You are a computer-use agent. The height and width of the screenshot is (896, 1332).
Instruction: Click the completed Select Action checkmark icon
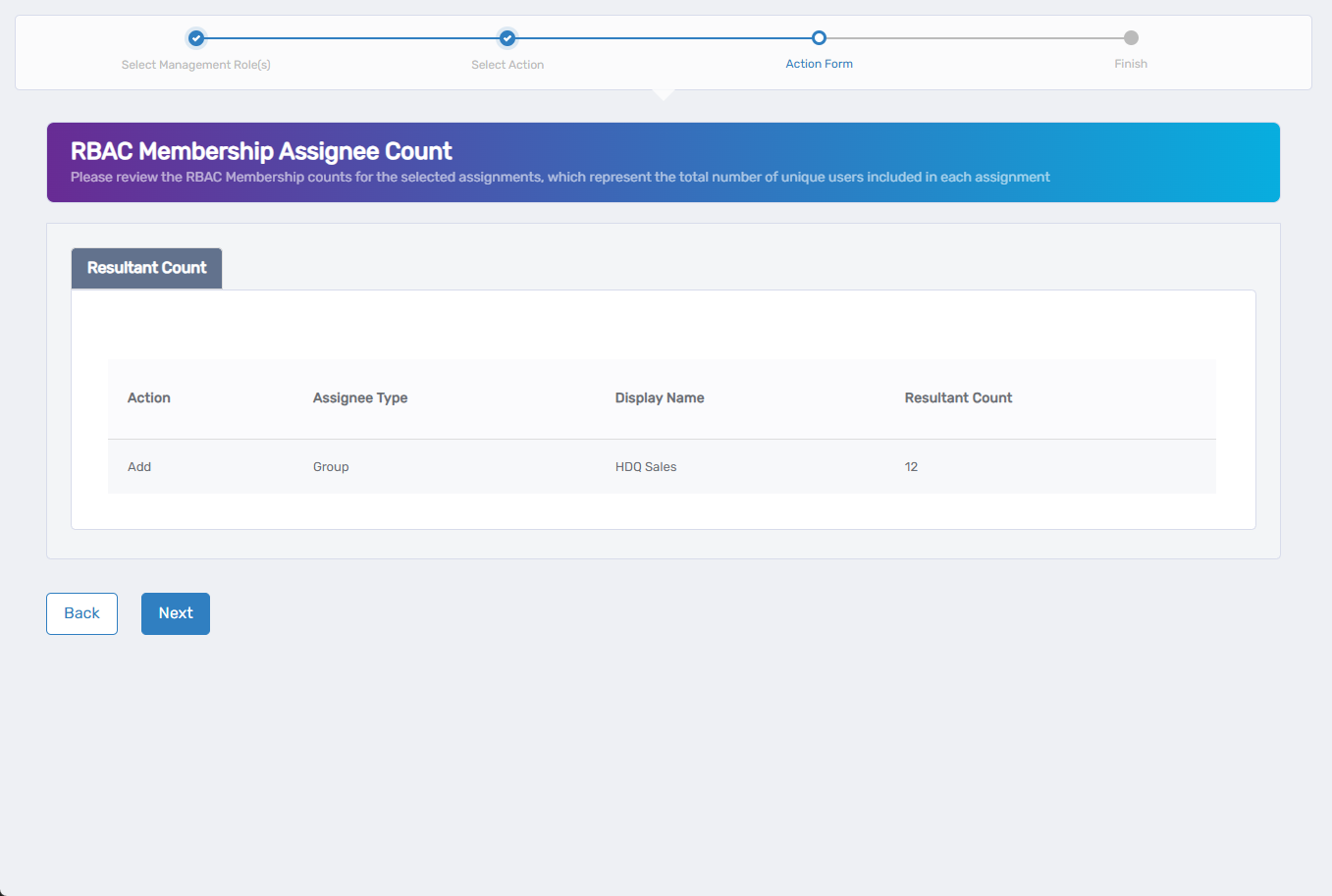click(x=507, y=37)
